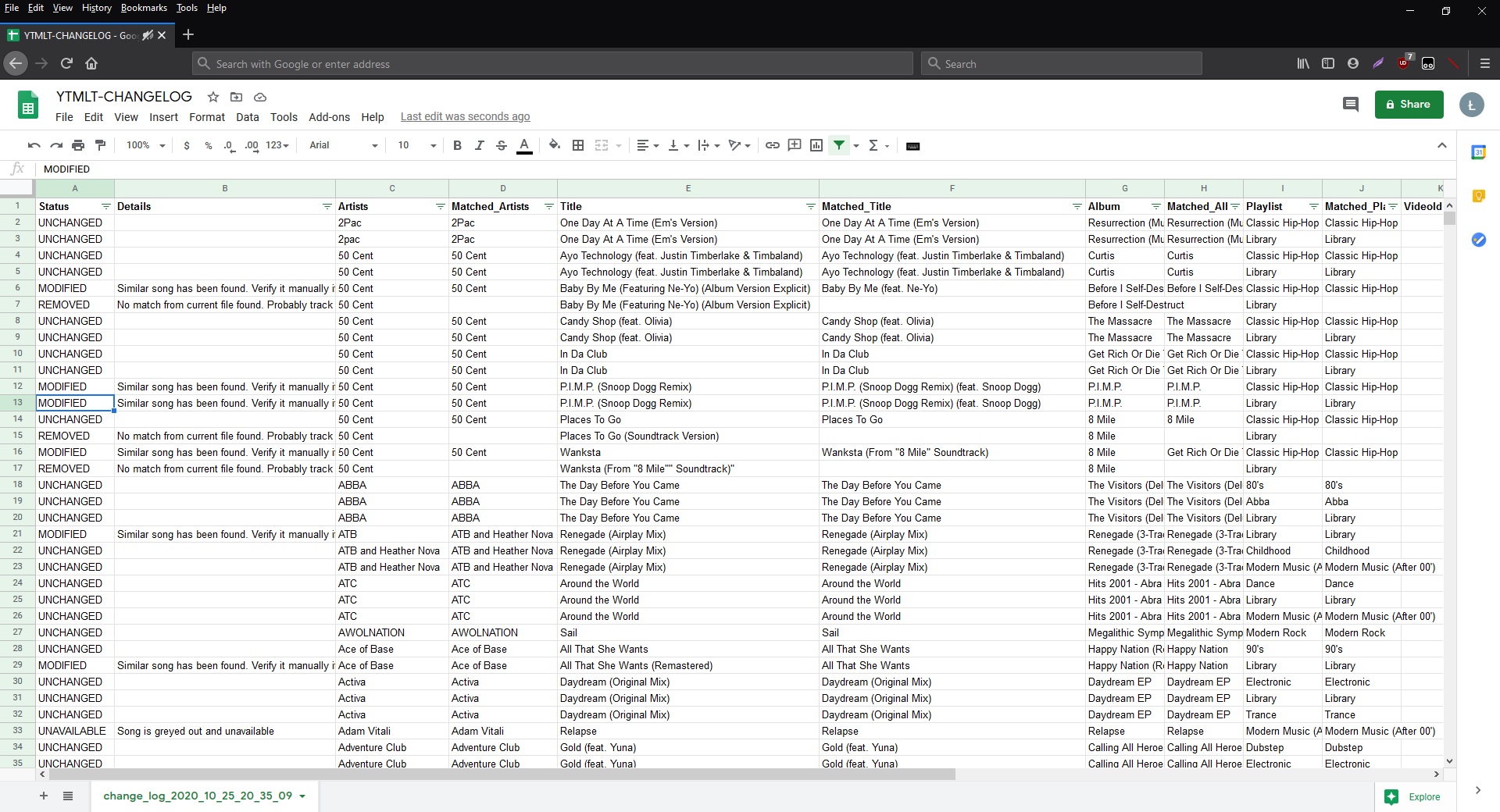Open the Sheets Tools menu
Screen dimensions: 1500x812
coord(284,117)
